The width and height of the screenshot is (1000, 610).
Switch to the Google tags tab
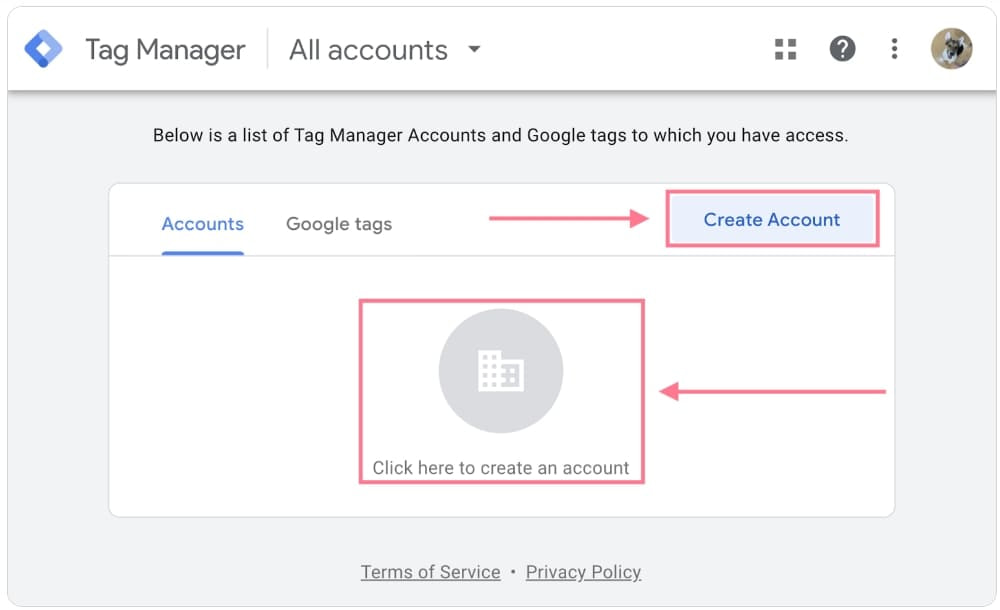click(x=339, y=224)
